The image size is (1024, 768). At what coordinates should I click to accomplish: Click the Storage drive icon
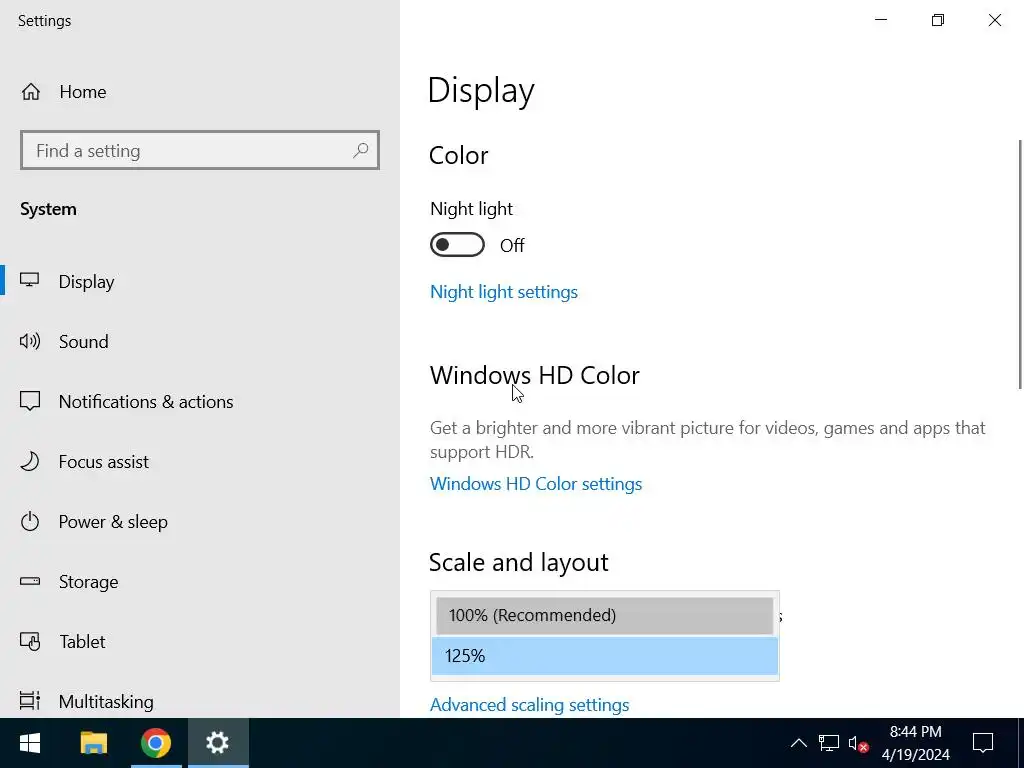click(29, 581)
